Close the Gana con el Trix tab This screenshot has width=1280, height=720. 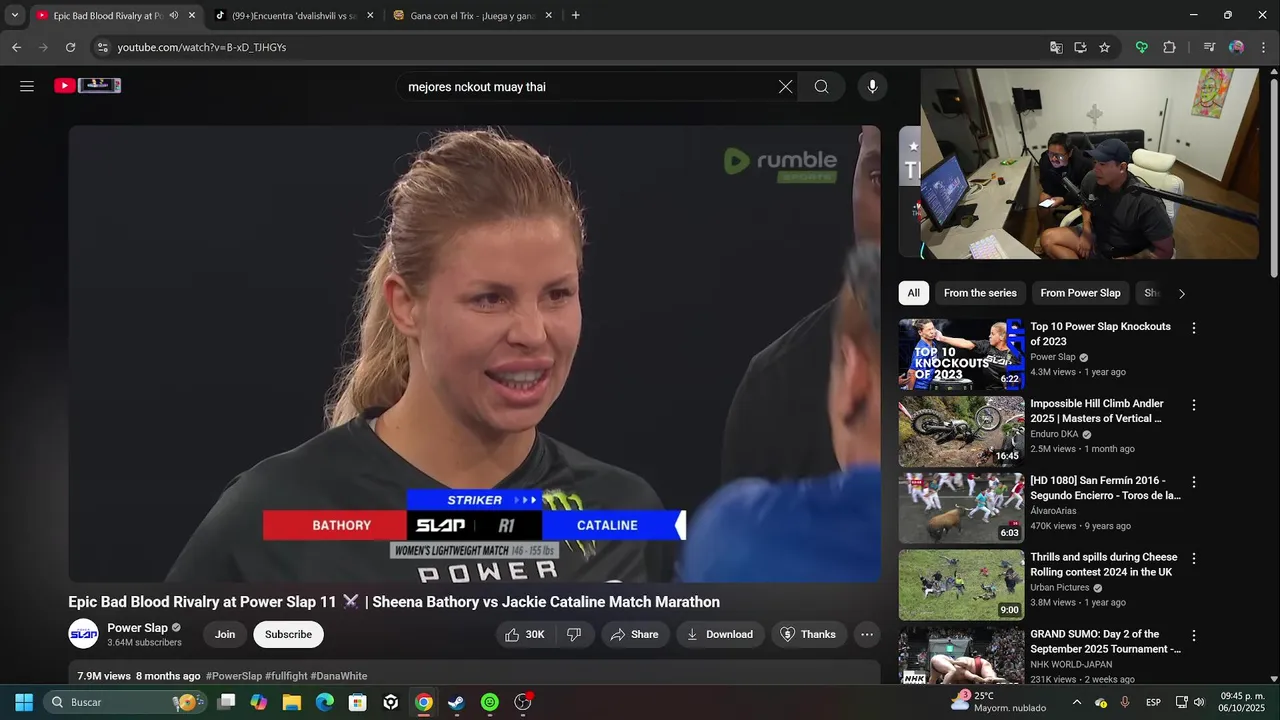(x=548, y=15)
